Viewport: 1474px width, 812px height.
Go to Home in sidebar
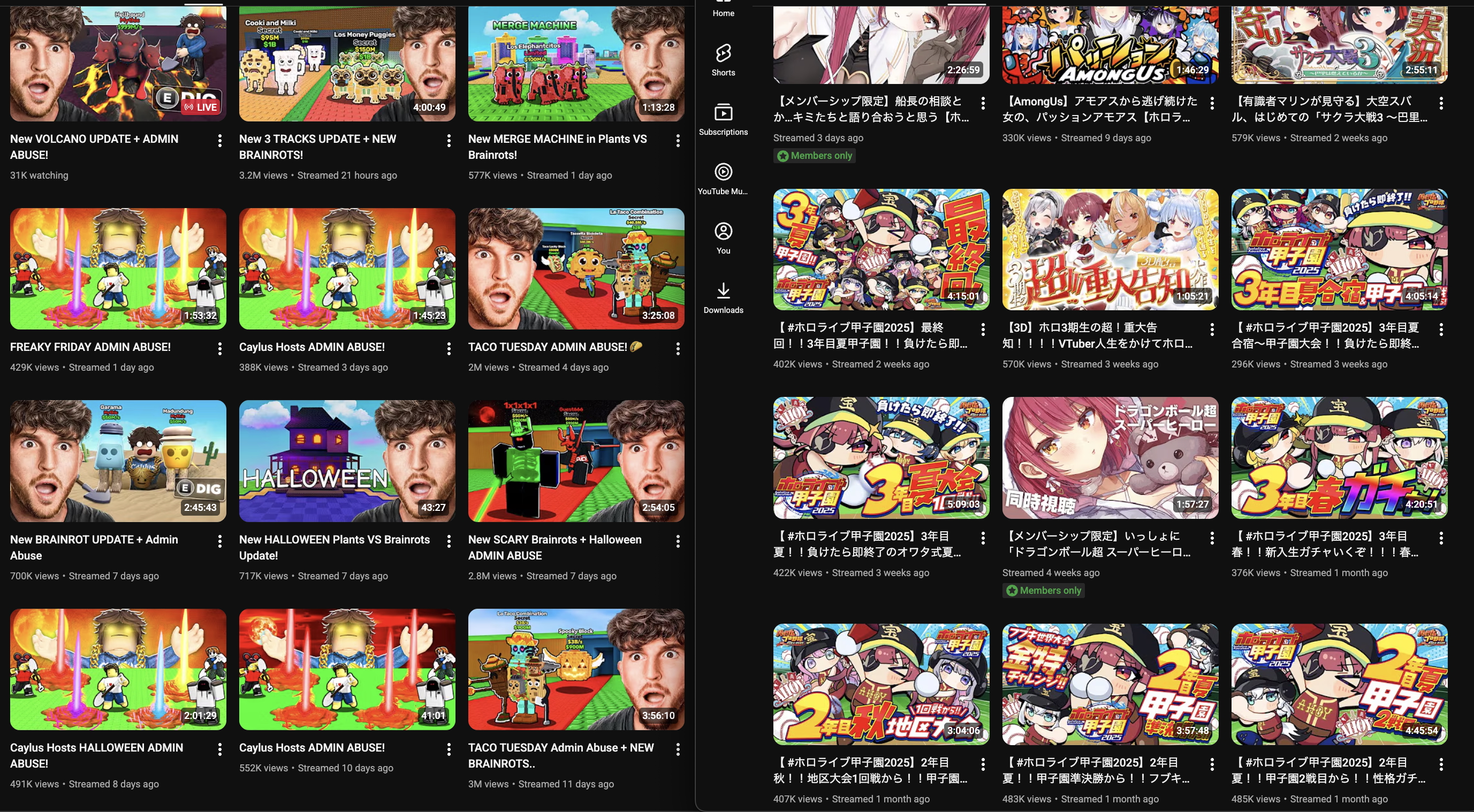pos(723,11)
